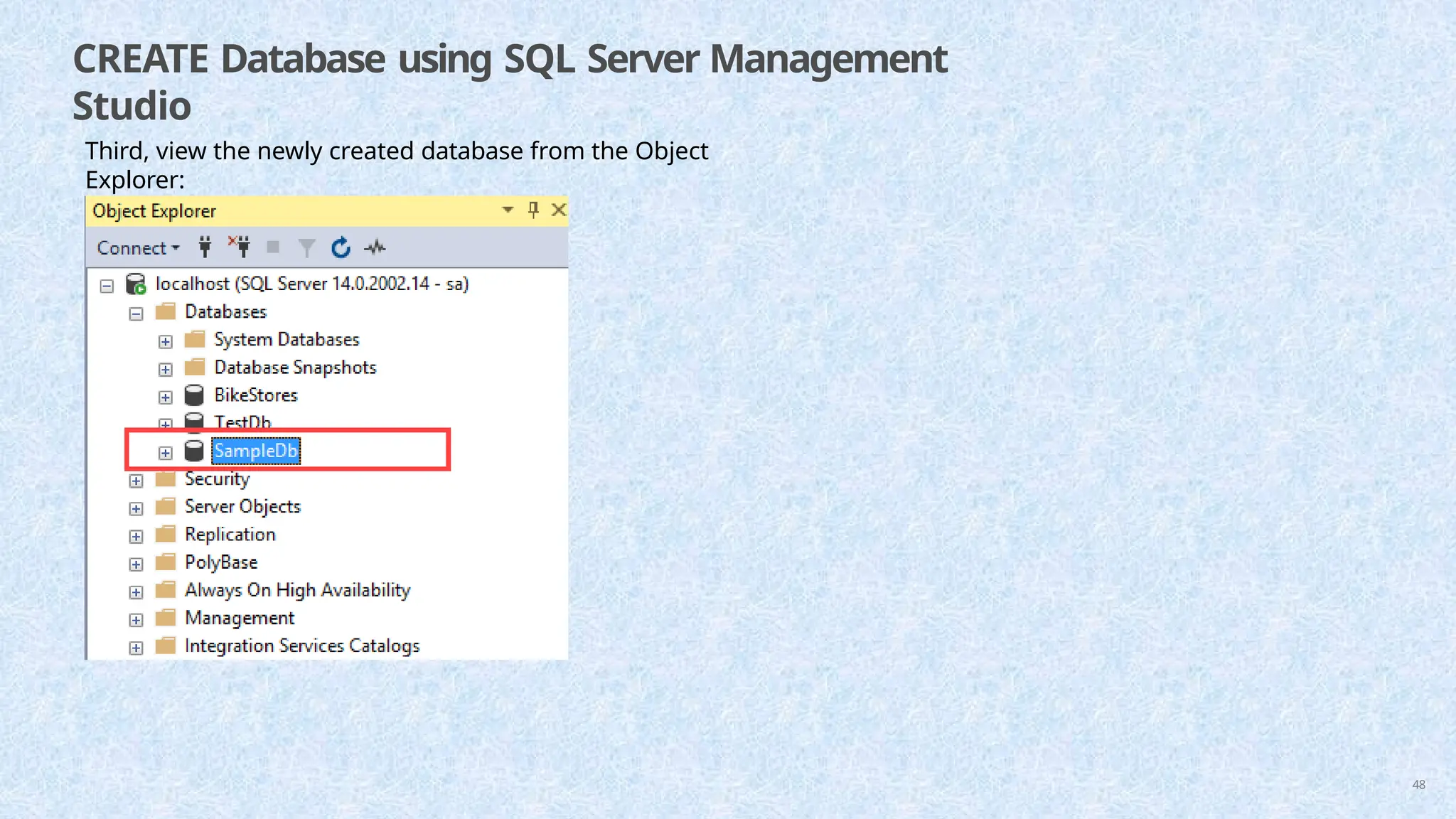Expand the SampleDb database node

(x=165, y=453)
